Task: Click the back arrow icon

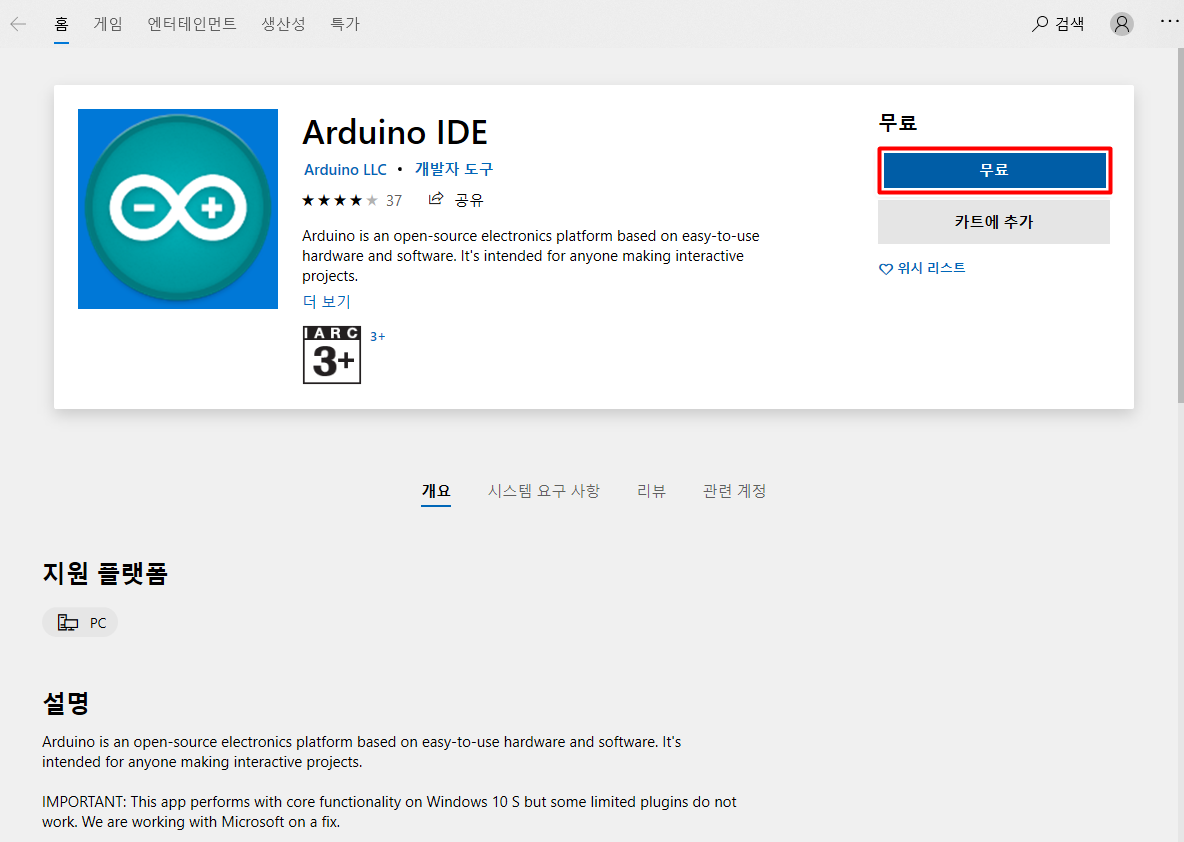Action: tap(18, 24)
